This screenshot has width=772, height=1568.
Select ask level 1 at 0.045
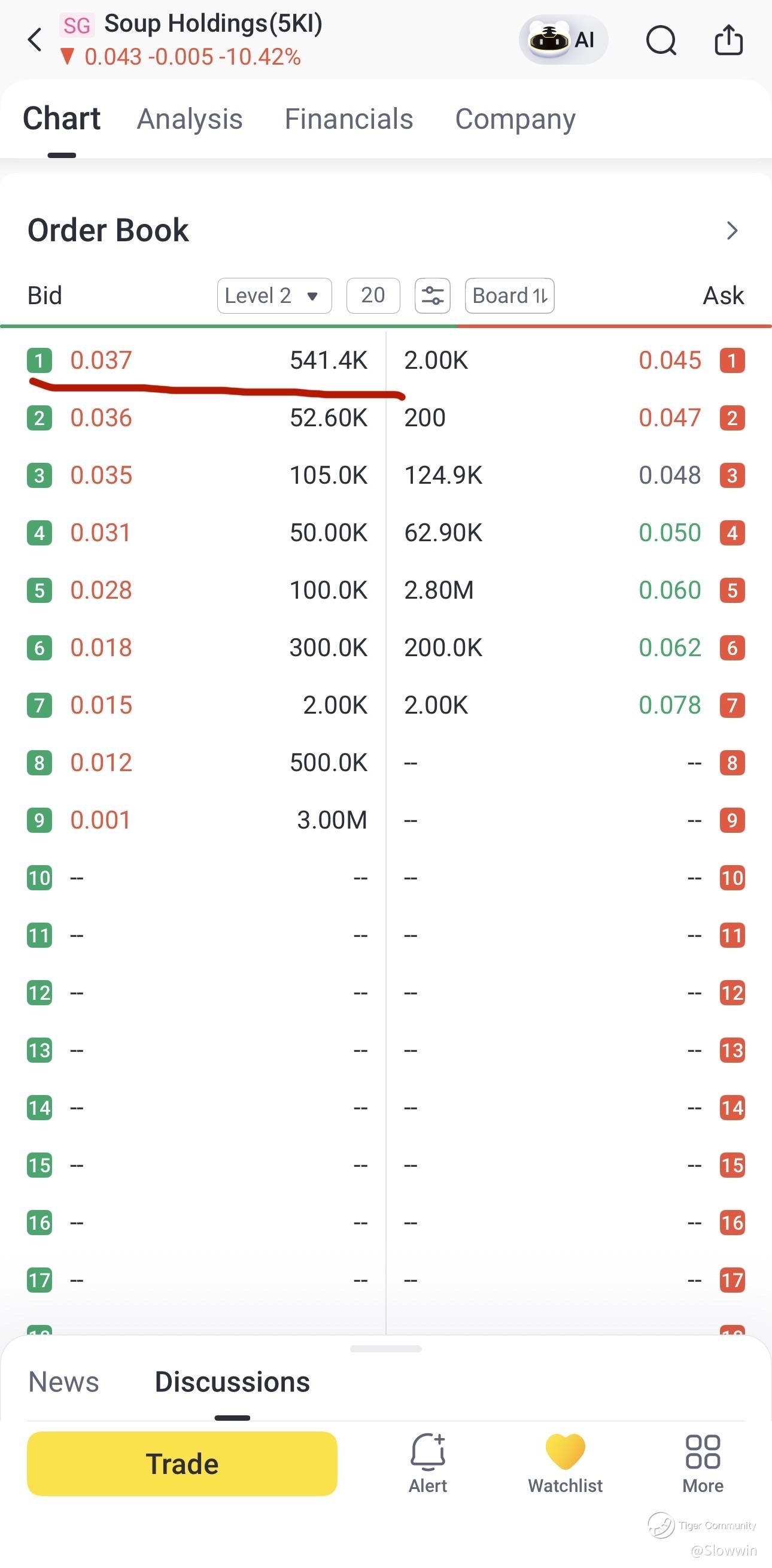[575, 360]
